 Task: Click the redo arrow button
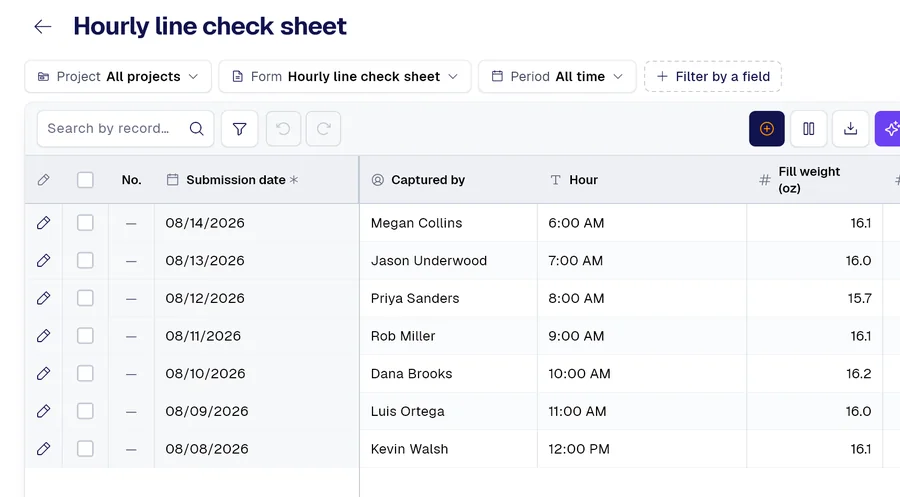tap(323, 129)
